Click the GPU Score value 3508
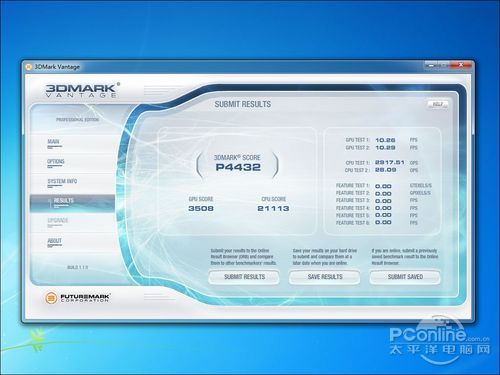The image size is (500, 375). point(201,208)
